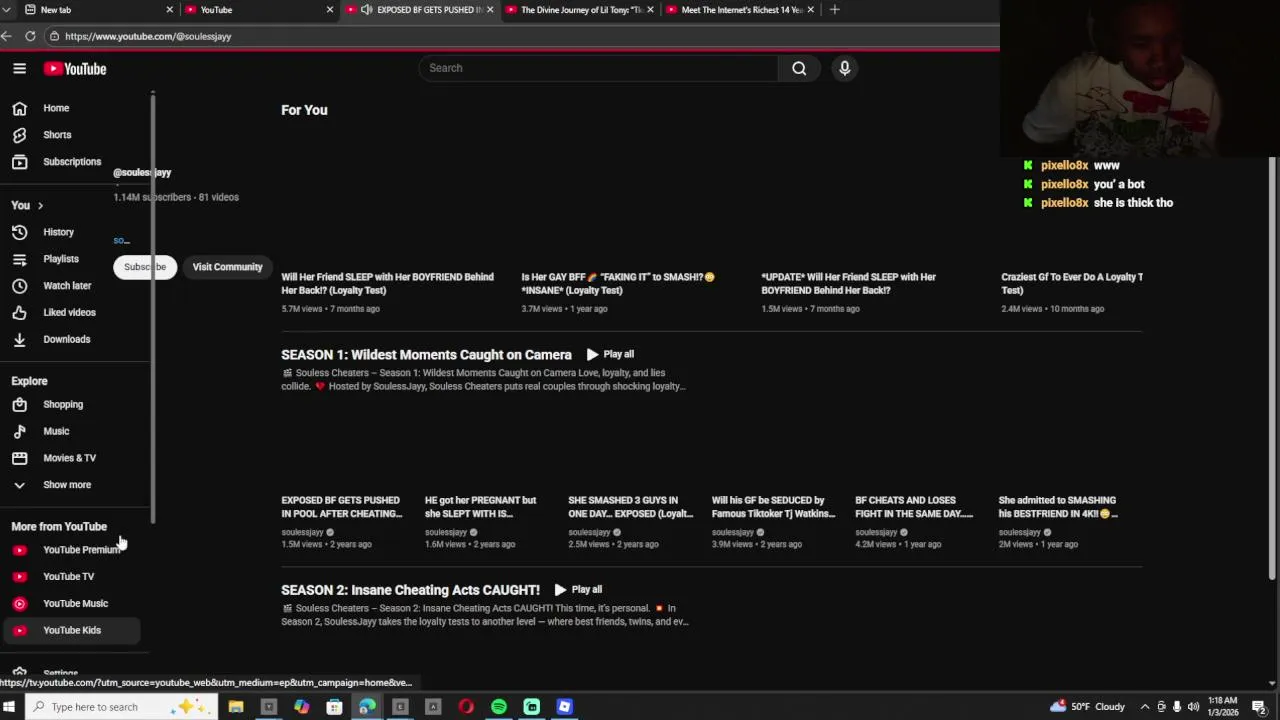Switch to the YouTube browser tab
The width and height of the screenshot is (1280, 720).
pos(258,10)
